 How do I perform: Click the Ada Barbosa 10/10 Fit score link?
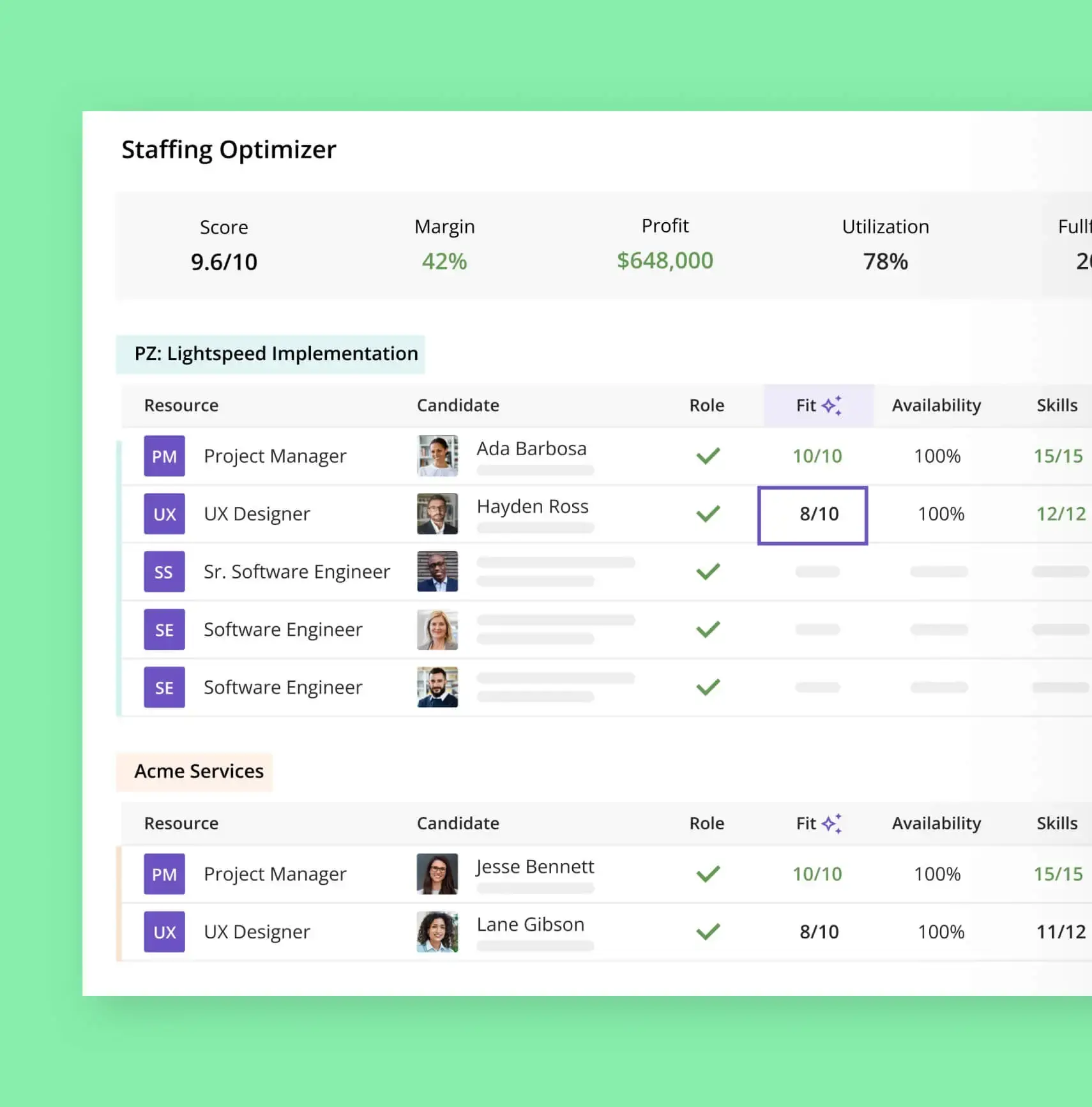(819, 456)
